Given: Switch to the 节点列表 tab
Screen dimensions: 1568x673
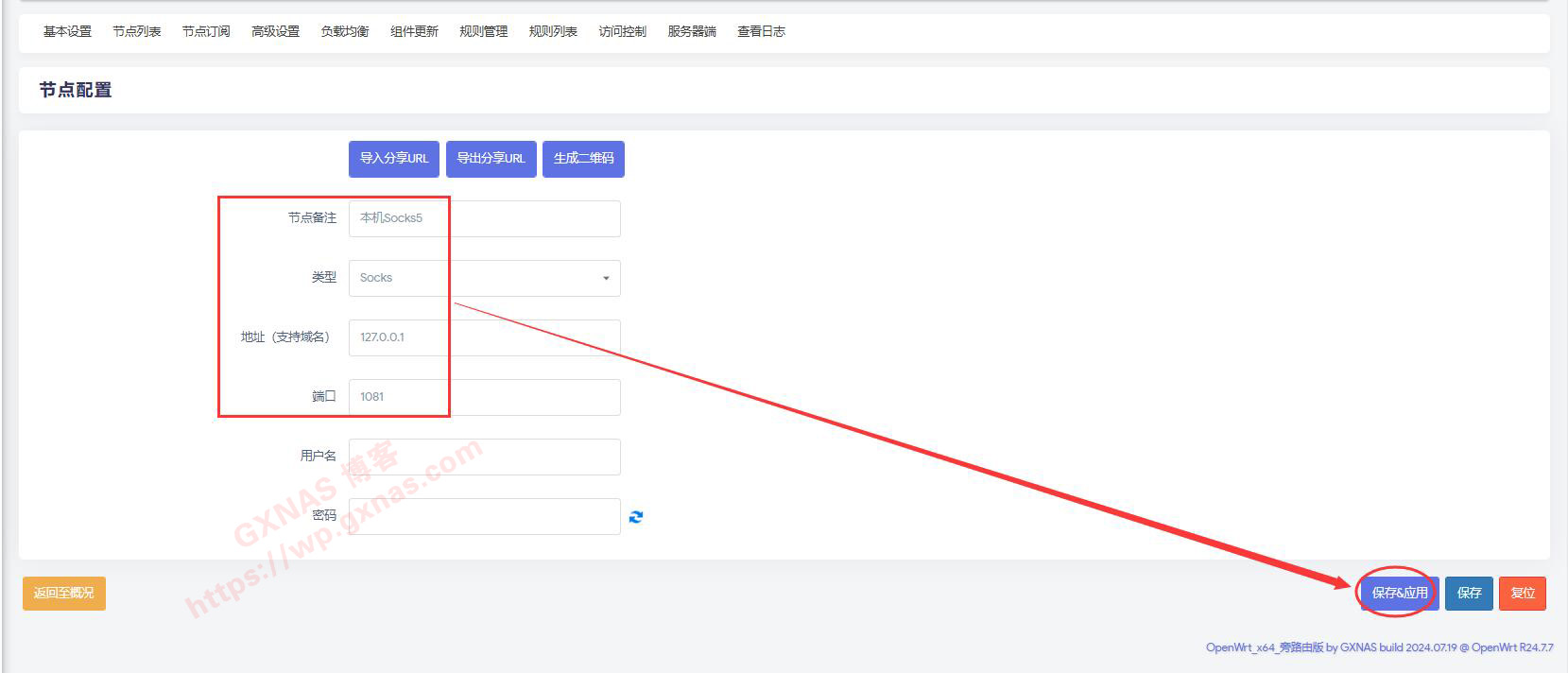Looking at the screenshot, I should pos(137,31).
